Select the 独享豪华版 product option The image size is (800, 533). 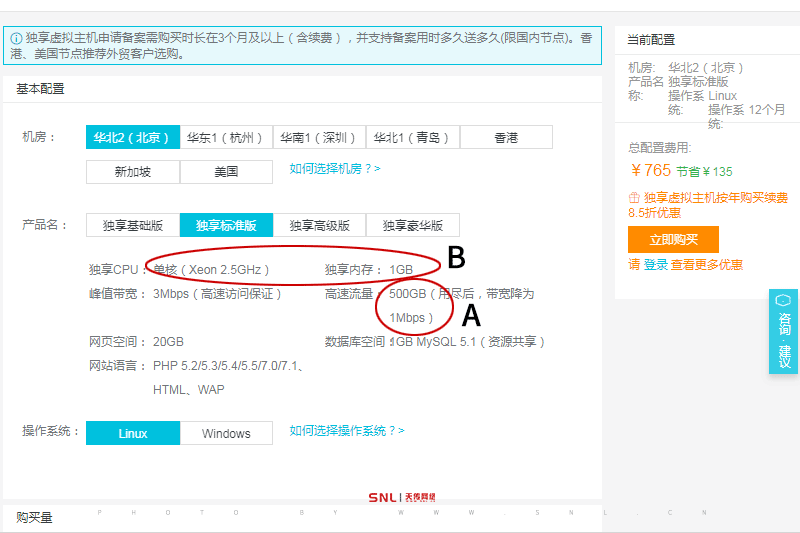point(413,225)
